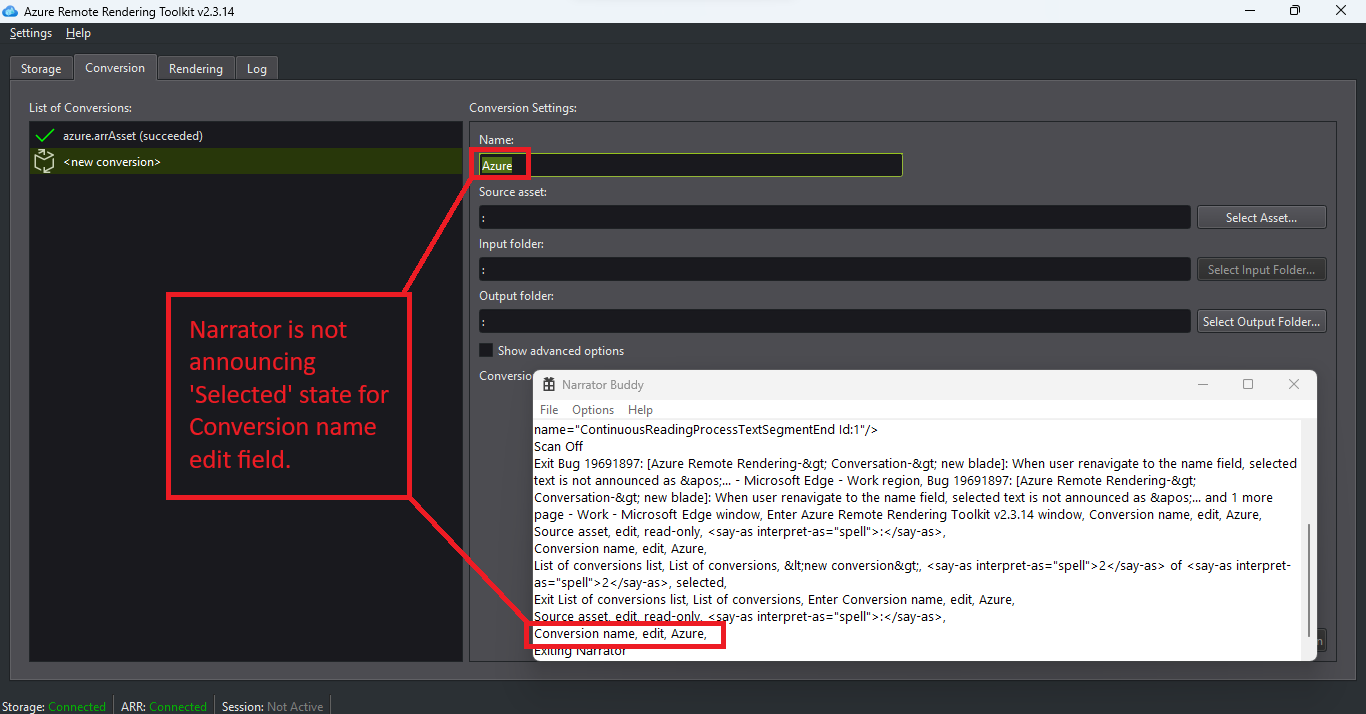The image size is (1366, 714).
Task: Select azure.arrAsset (succeeded) conversion
Action: click(x=245, y=135)
